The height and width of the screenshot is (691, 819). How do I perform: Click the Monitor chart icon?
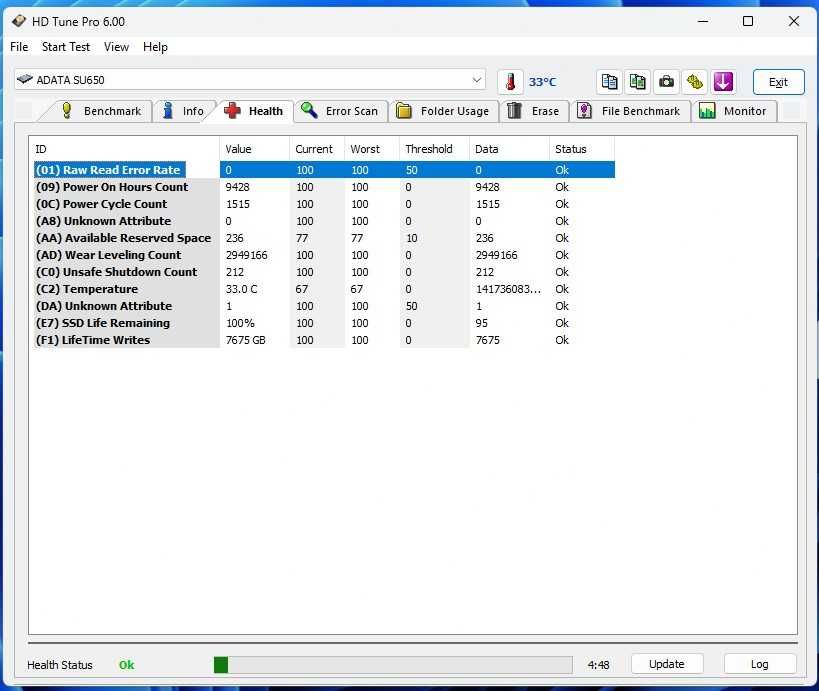click(x=707, y=111)
